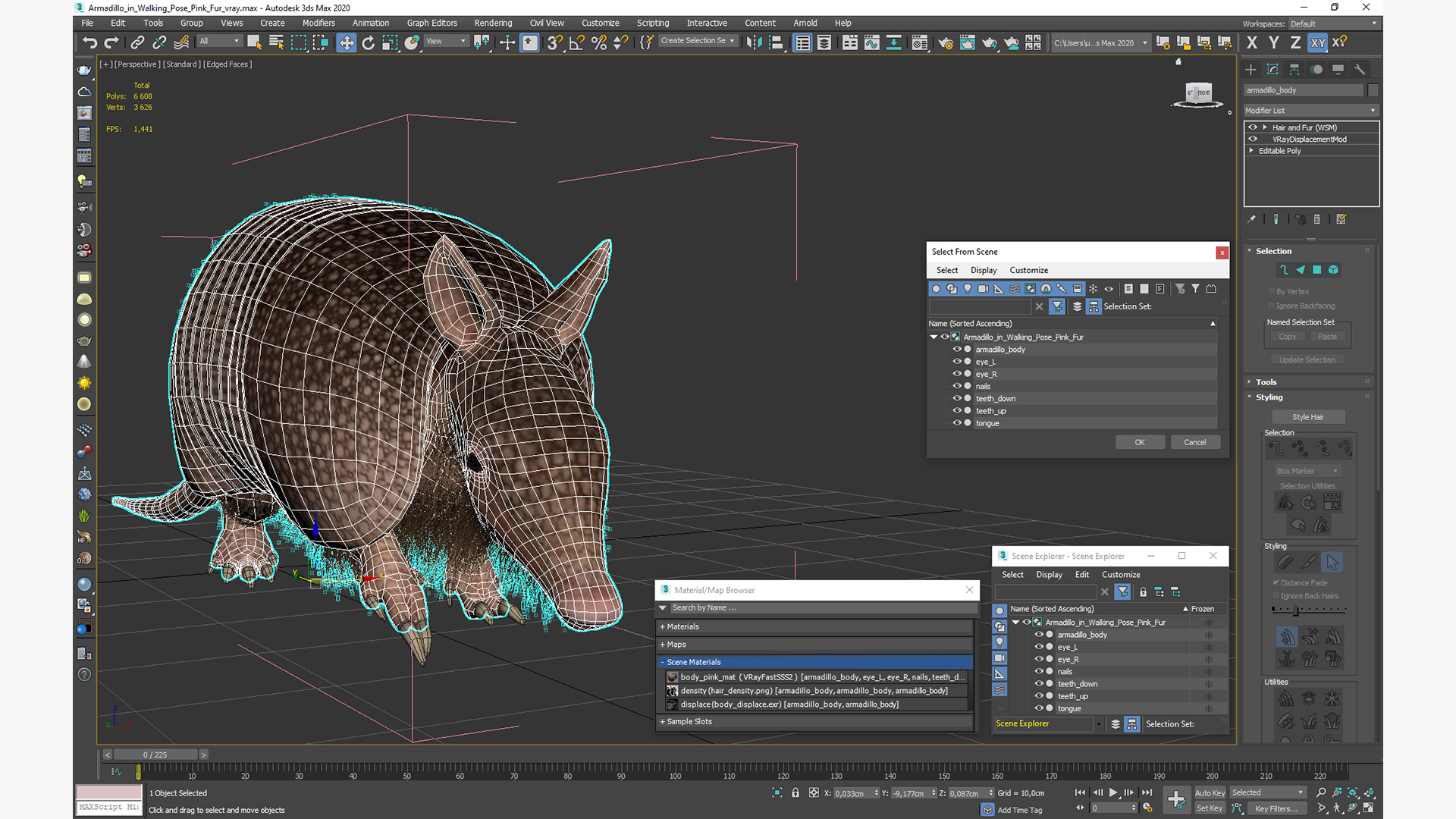Open the Modify command panel tab
The height and width of the screenshot is (819, 1456).
[x=1272, y=69]
